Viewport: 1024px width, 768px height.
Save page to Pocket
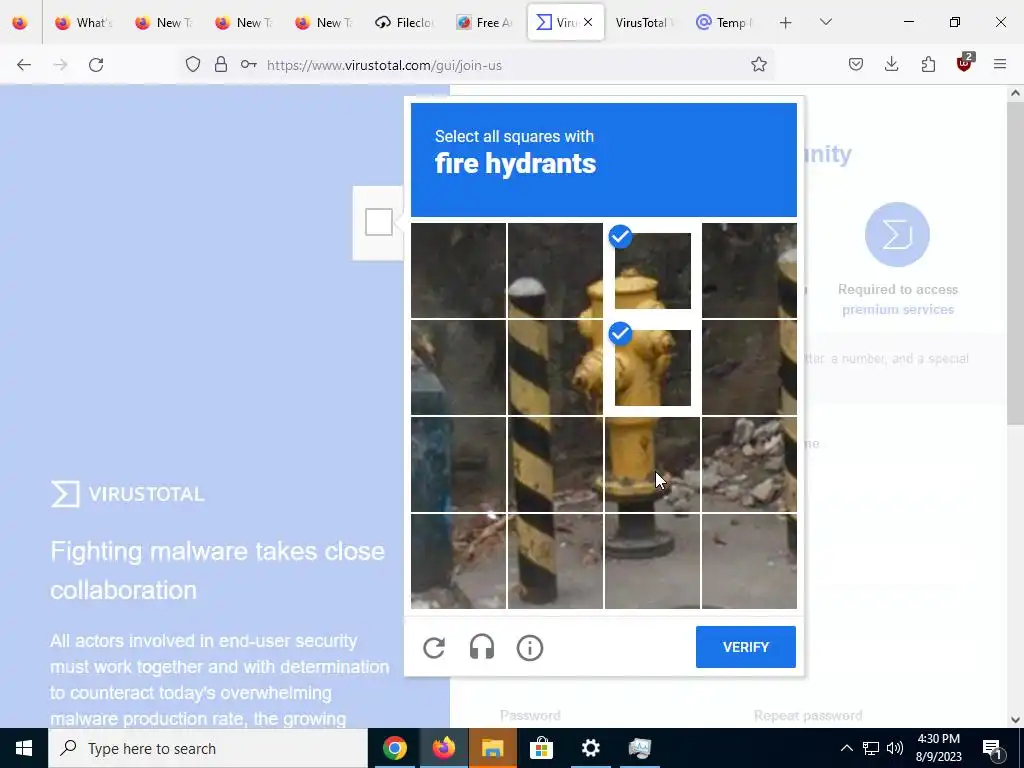click(856, 64)
